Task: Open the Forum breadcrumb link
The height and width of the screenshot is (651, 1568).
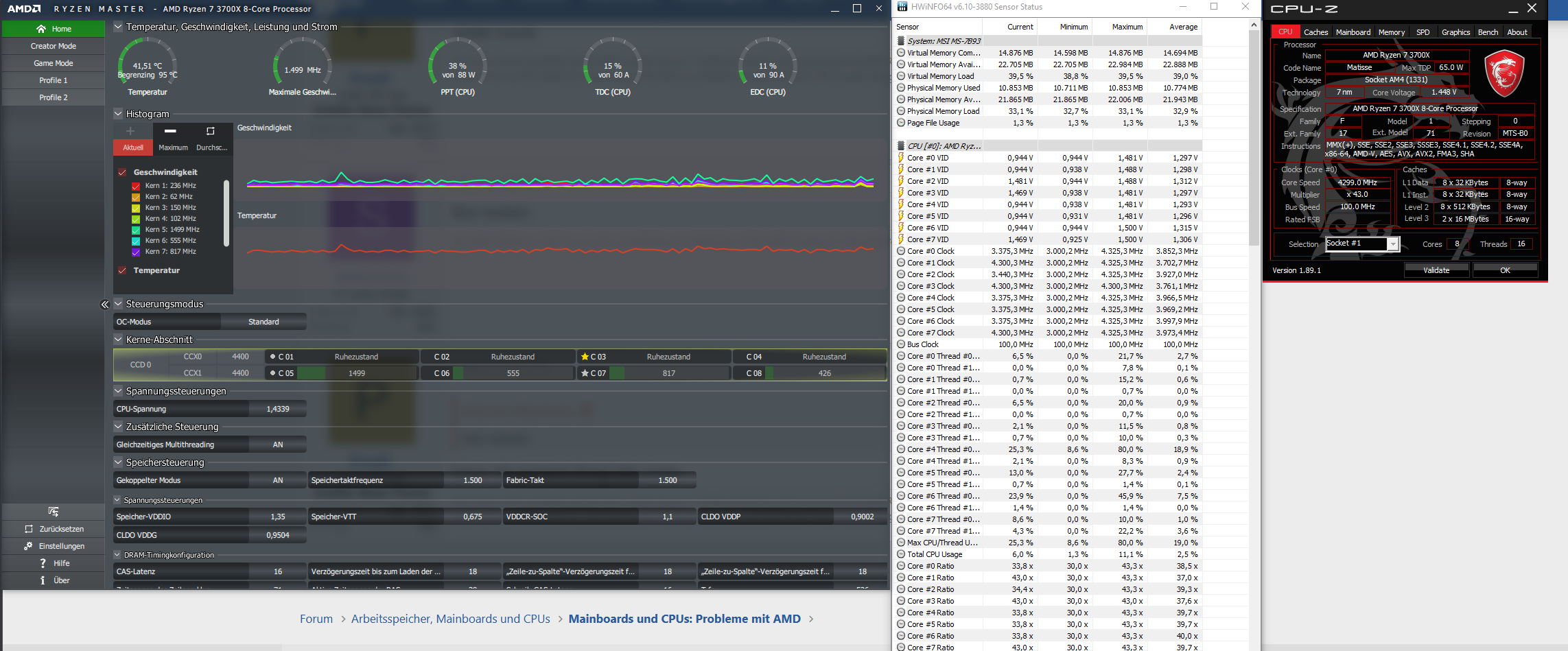Action: [x=316, y=619]
